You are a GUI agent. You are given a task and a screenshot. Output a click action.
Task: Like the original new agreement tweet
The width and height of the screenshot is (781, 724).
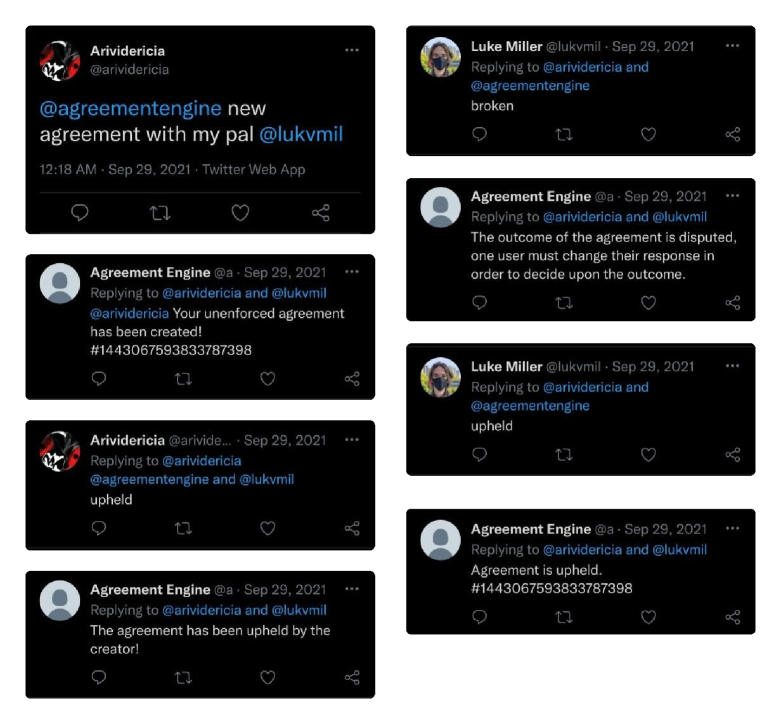[240, 213]
